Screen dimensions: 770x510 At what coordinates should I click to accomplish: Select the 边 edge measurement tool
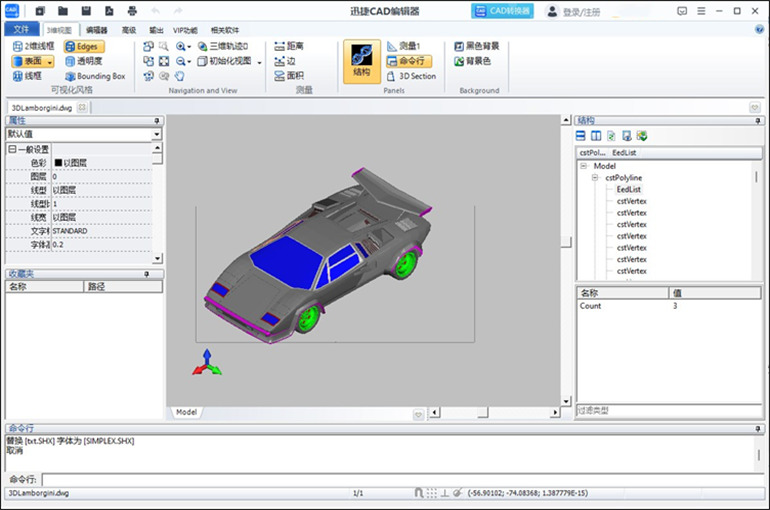[285, 61]
